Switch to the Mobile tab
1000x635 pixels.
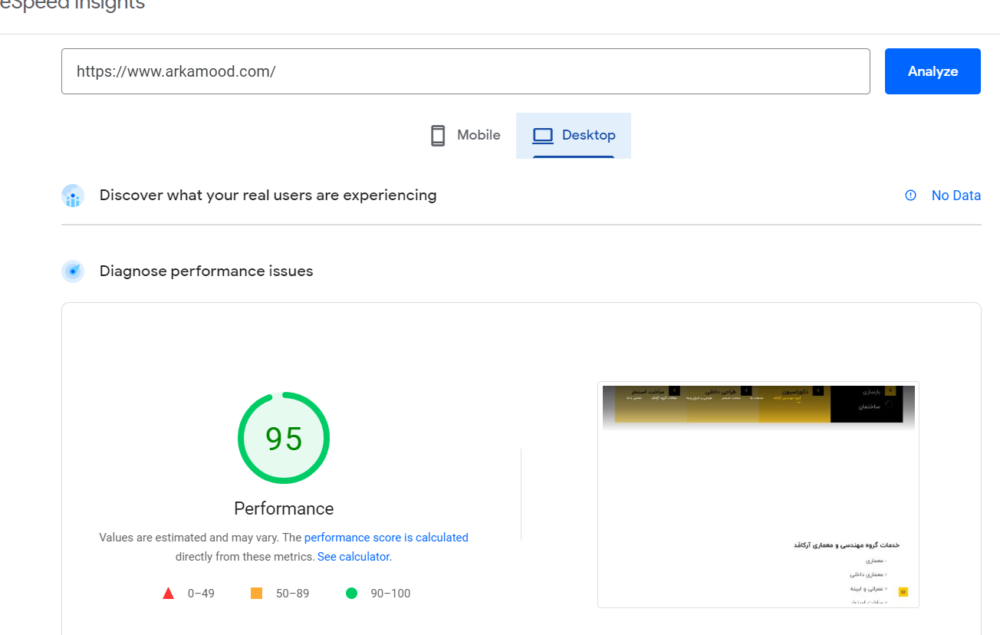click(465, 135)
